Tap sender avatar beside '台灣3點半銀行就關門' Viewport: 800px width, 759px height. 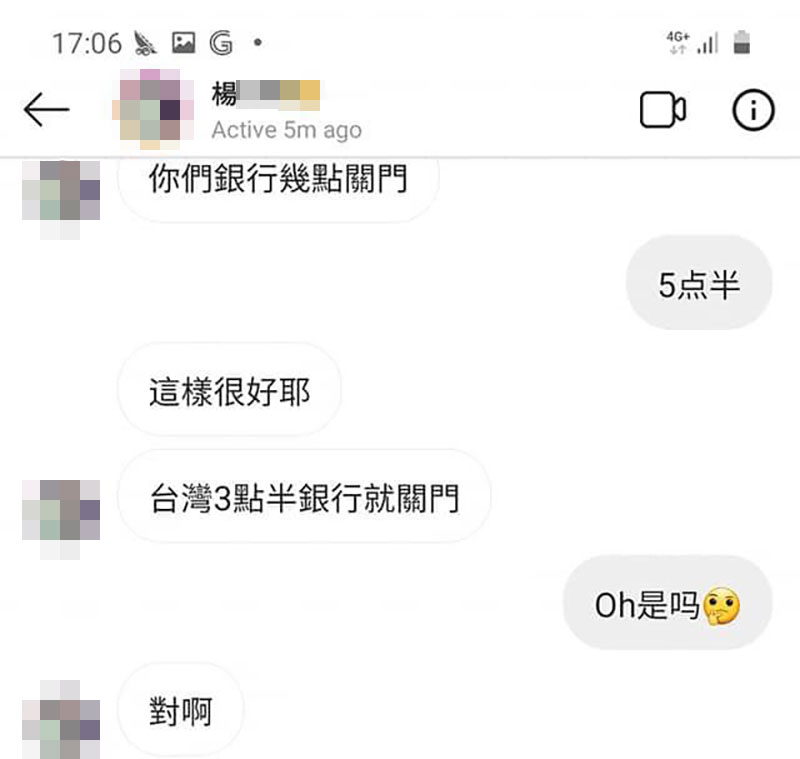pos(61,519)
